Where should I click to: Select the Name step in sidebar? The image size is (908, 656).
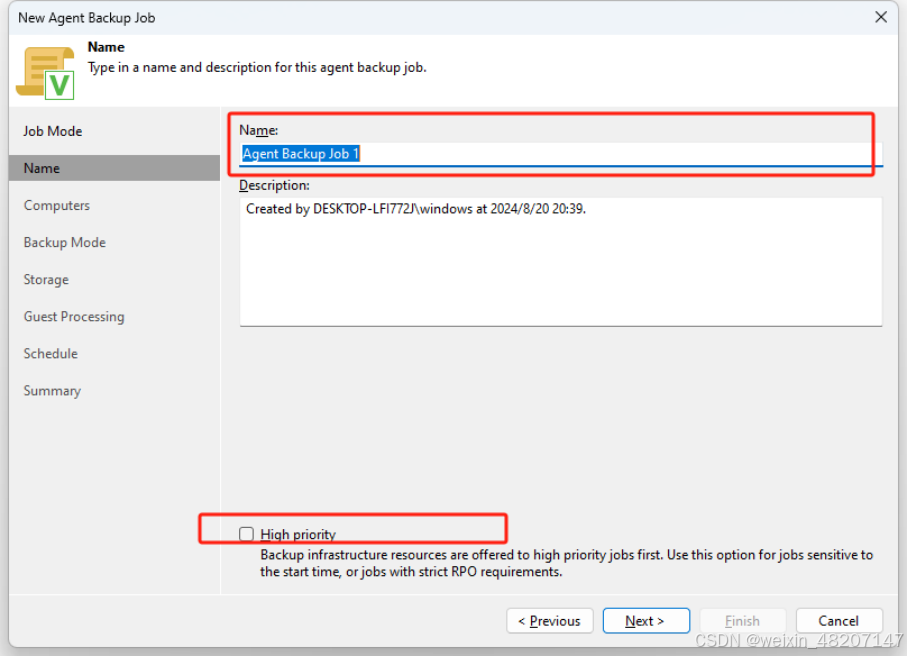[115, 168]
